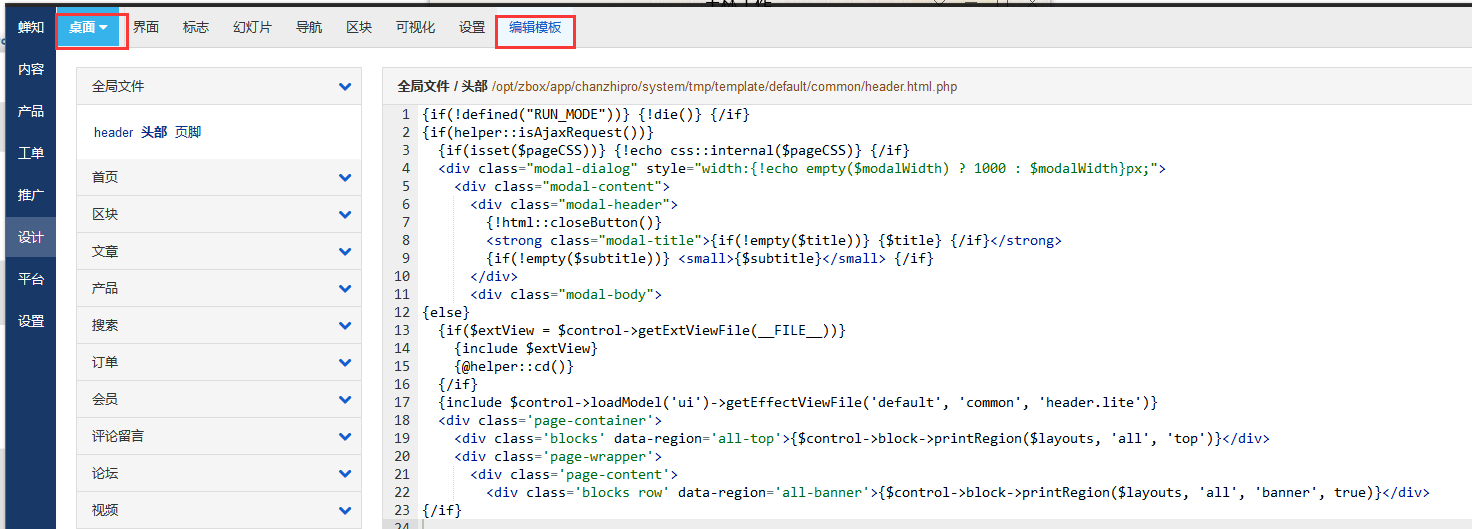Collapse the 全局文件 section chevron

click(x=345, y=87)
